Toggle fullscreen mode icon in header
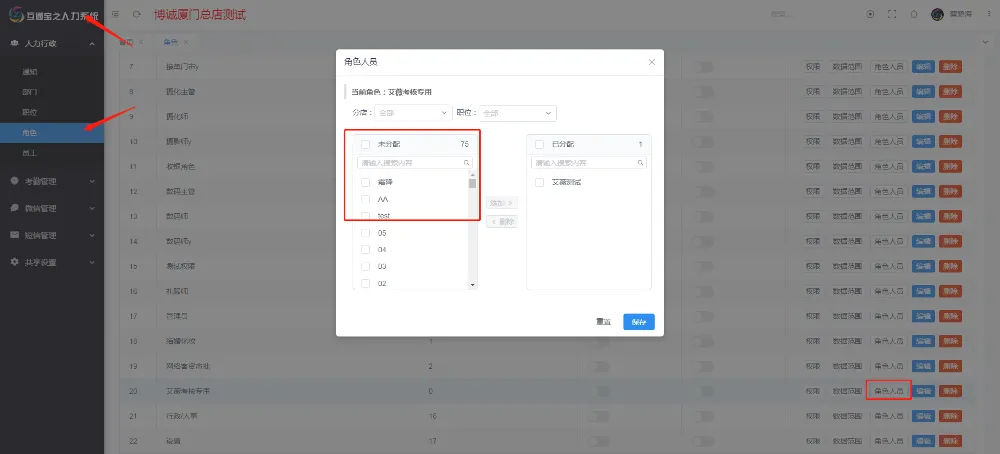Screen dimensions: 1000x454 click(892, 14)
